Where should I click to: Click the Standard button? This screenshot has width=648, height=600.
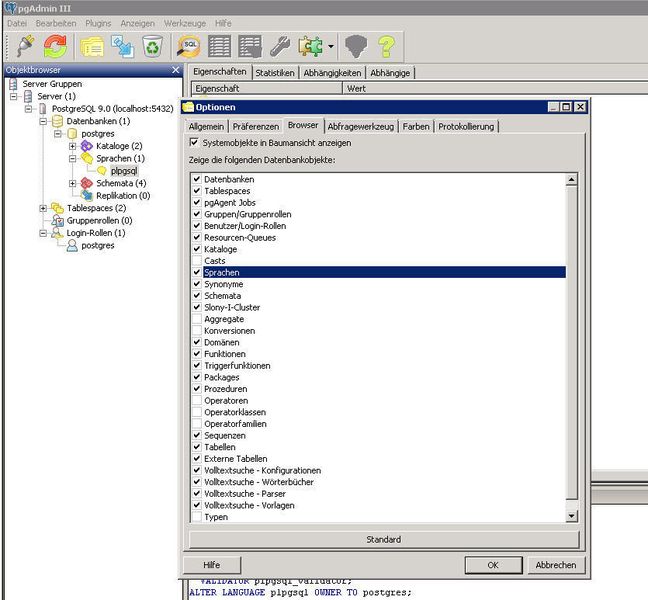[x=384, y=539]
